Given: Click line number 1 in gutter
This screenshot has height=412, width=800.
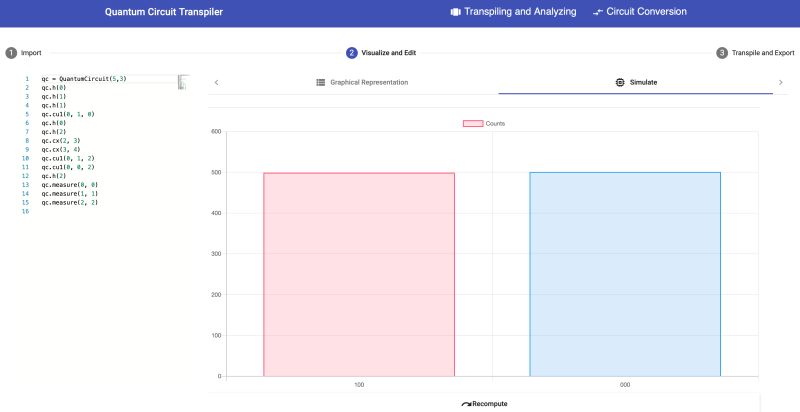Looking at the screenshot, I should [27, 79].
